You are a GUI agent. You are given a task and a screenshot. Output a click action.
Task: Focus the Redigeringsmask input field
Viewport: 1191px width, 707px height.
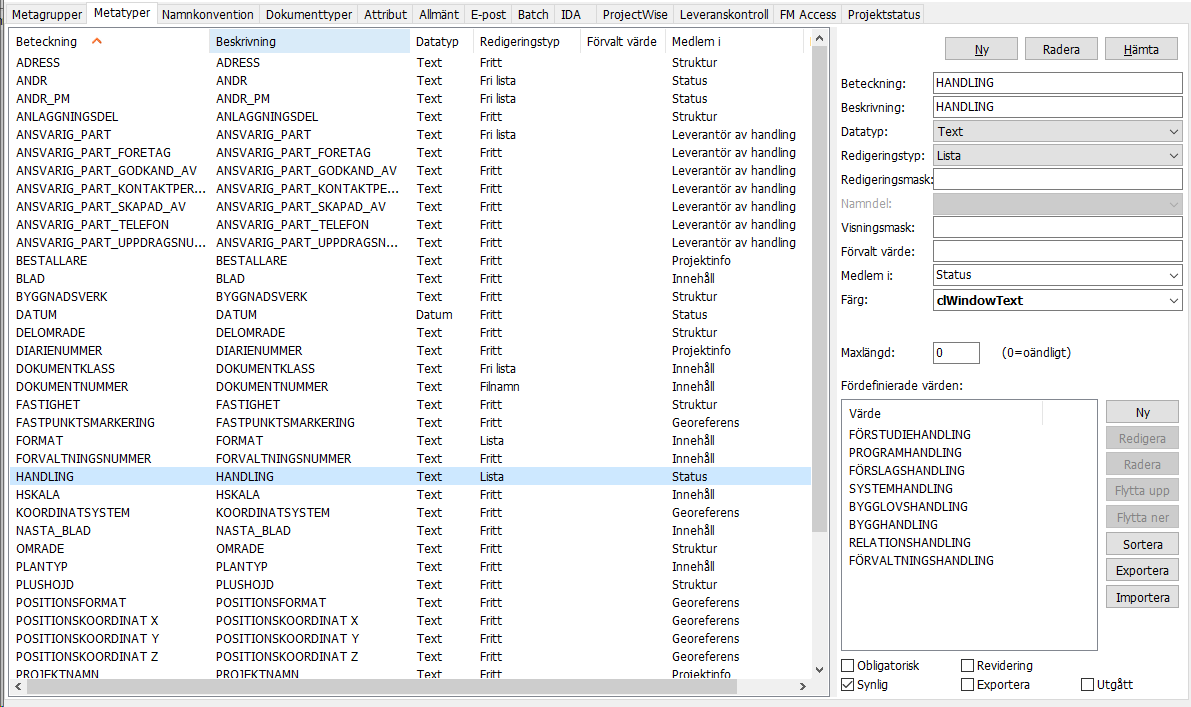coord(1057,179)
